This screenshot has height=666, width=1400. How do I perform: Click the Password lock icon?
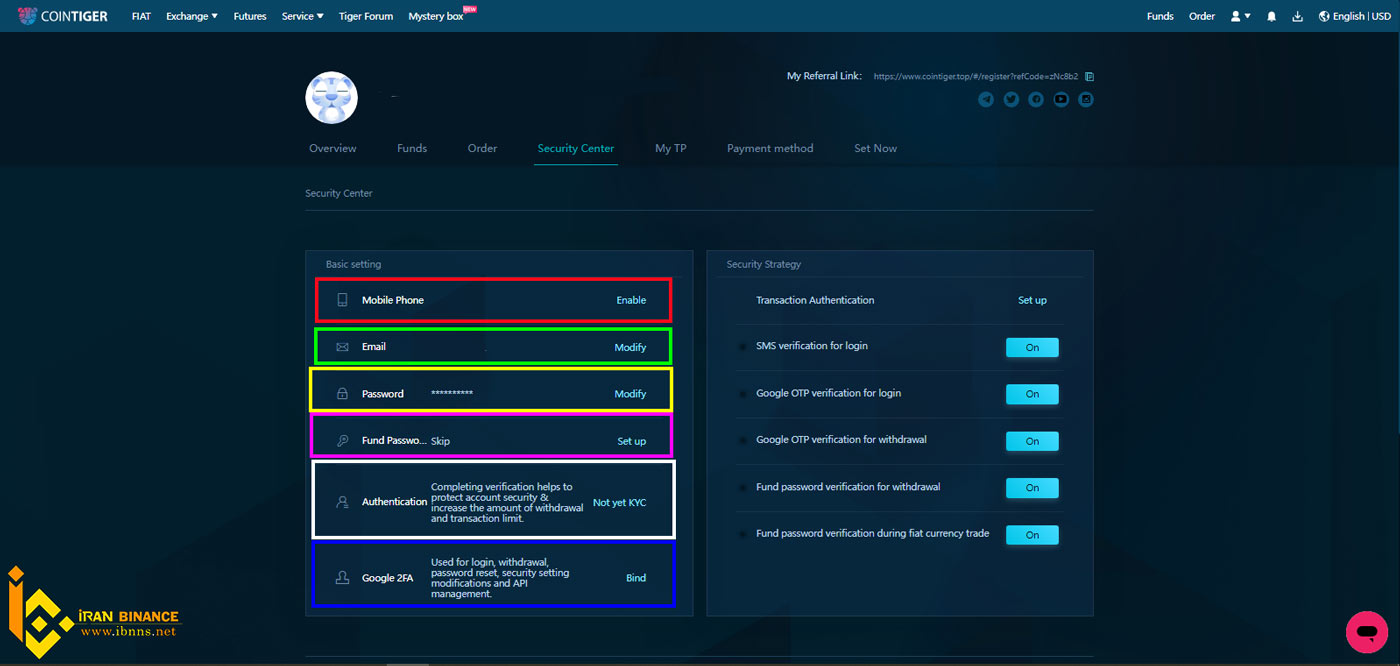tap(342, 394)
